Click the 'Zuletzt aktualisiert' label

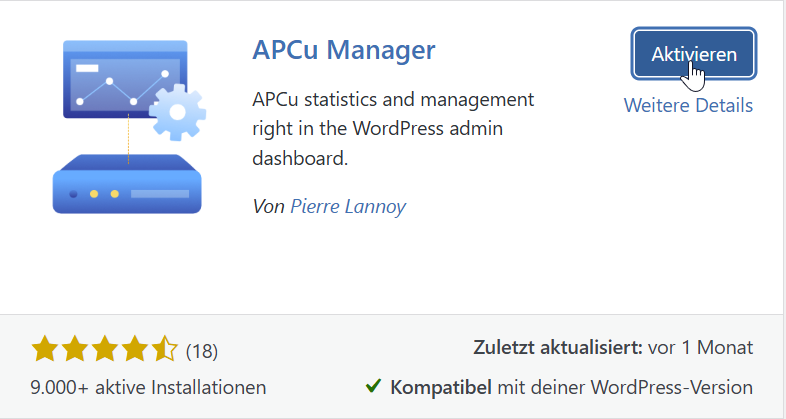click(557, 348)
